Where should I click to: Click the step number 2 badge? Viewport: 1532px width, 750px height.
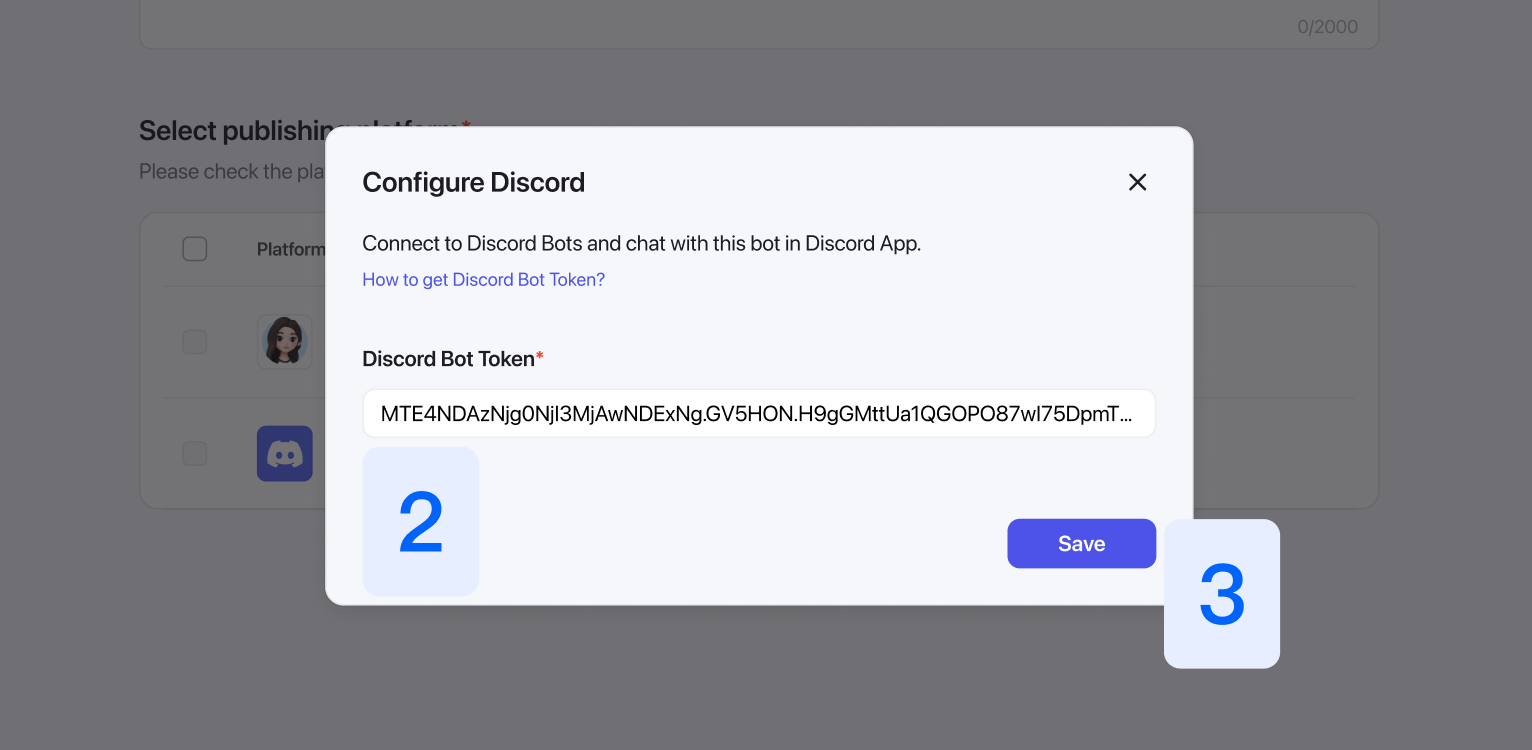420,522
